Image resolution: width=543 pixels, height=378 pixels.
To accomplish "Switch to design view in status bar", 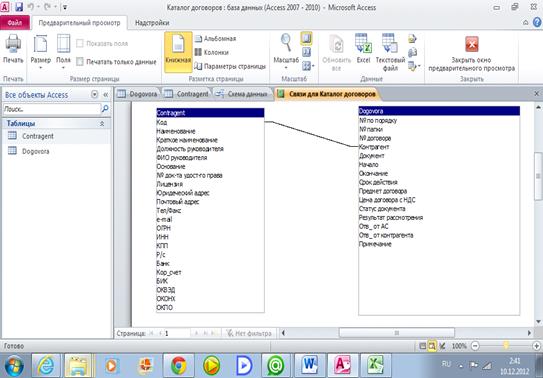I will pos(442,345).
